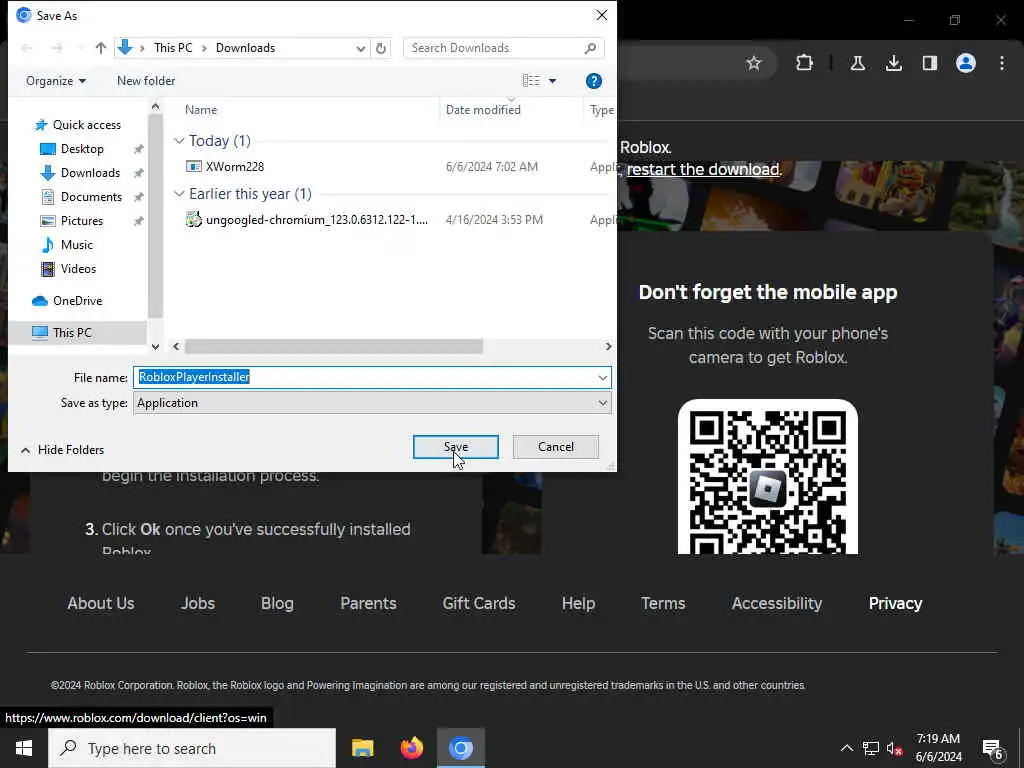Click the Back arrow in Save As dialog
Image resolution: width=1024 pixels, height=768 pixels.
point(27,48)
